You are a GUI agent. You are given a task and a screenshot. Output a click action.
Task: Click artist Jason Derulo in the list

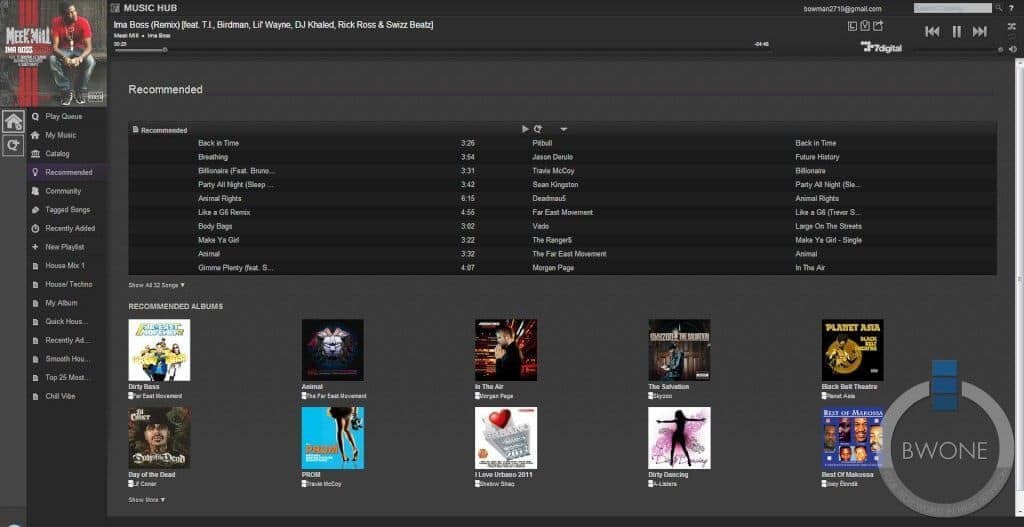tap(552, 157)
